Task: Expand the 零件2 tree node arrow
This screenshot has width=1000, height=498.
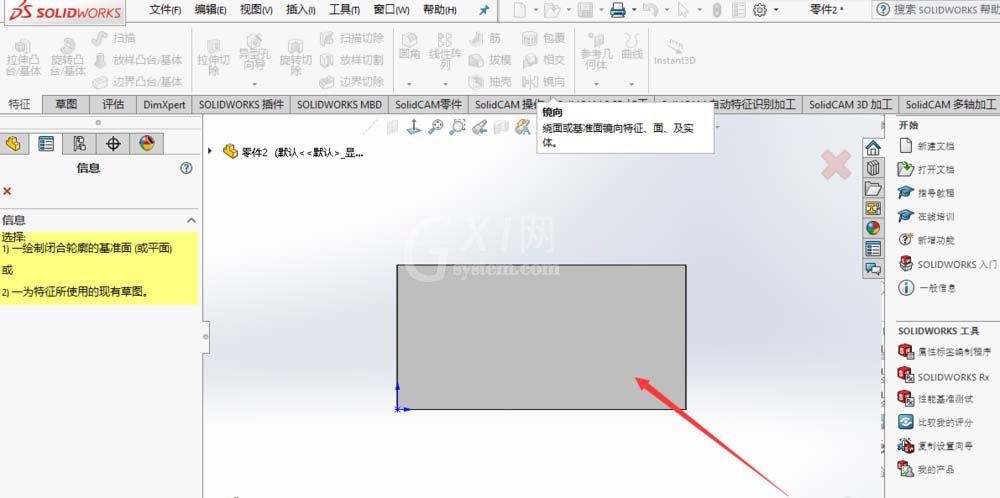Action: point(210,151)
